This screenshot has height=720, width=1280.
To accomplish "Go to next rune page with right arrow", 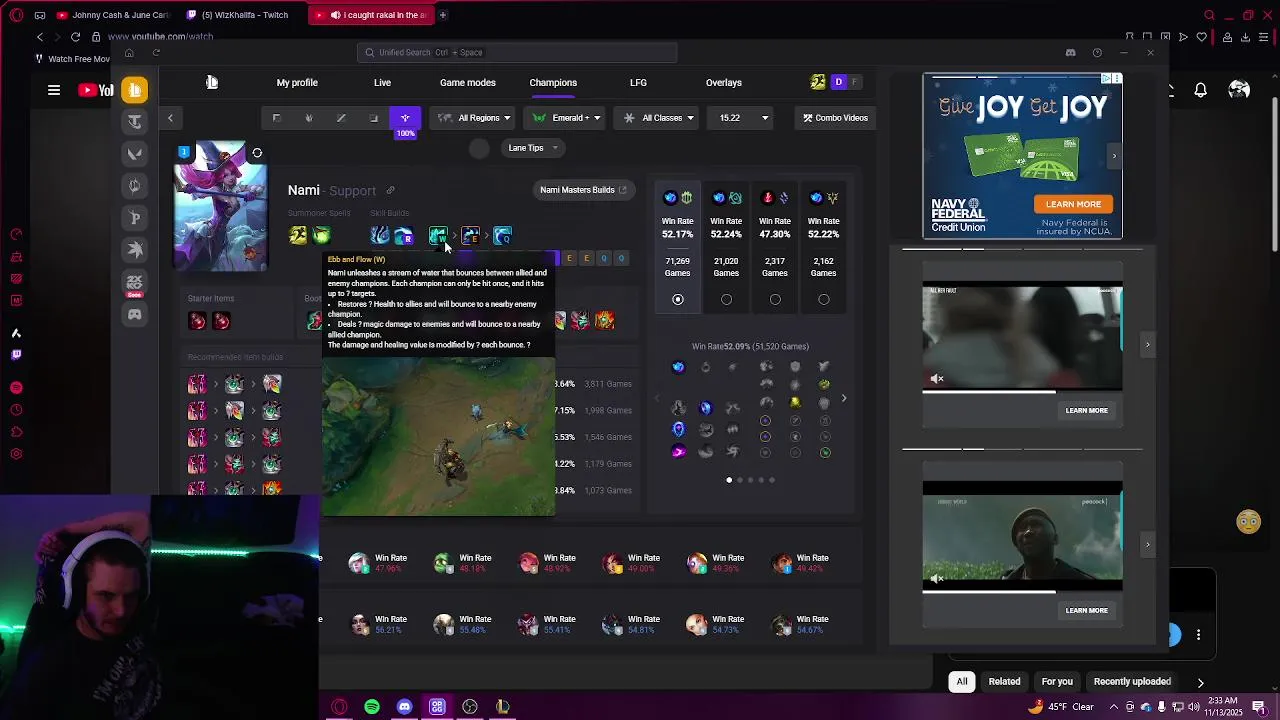I will pos(843,399).
